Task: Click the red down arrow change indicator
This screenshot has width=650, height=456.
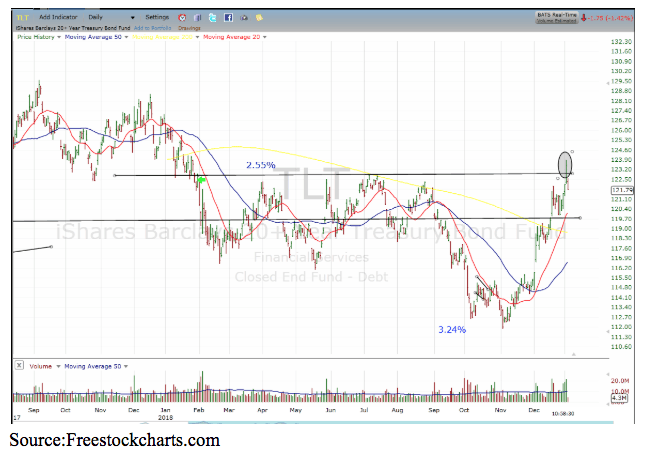Action: tap(584, 18)
